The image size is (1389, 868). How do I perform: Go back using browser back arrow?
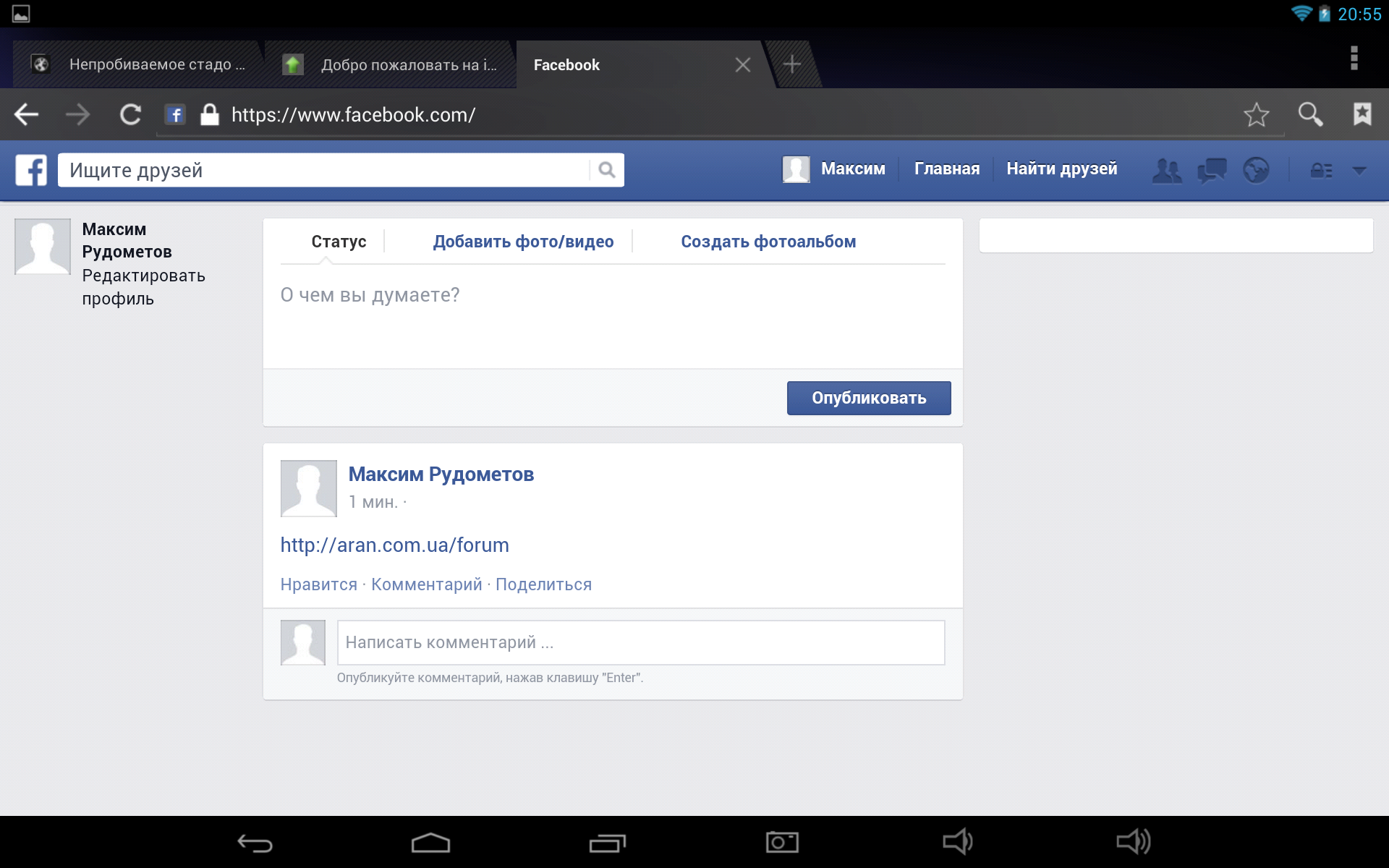(27, 114)
